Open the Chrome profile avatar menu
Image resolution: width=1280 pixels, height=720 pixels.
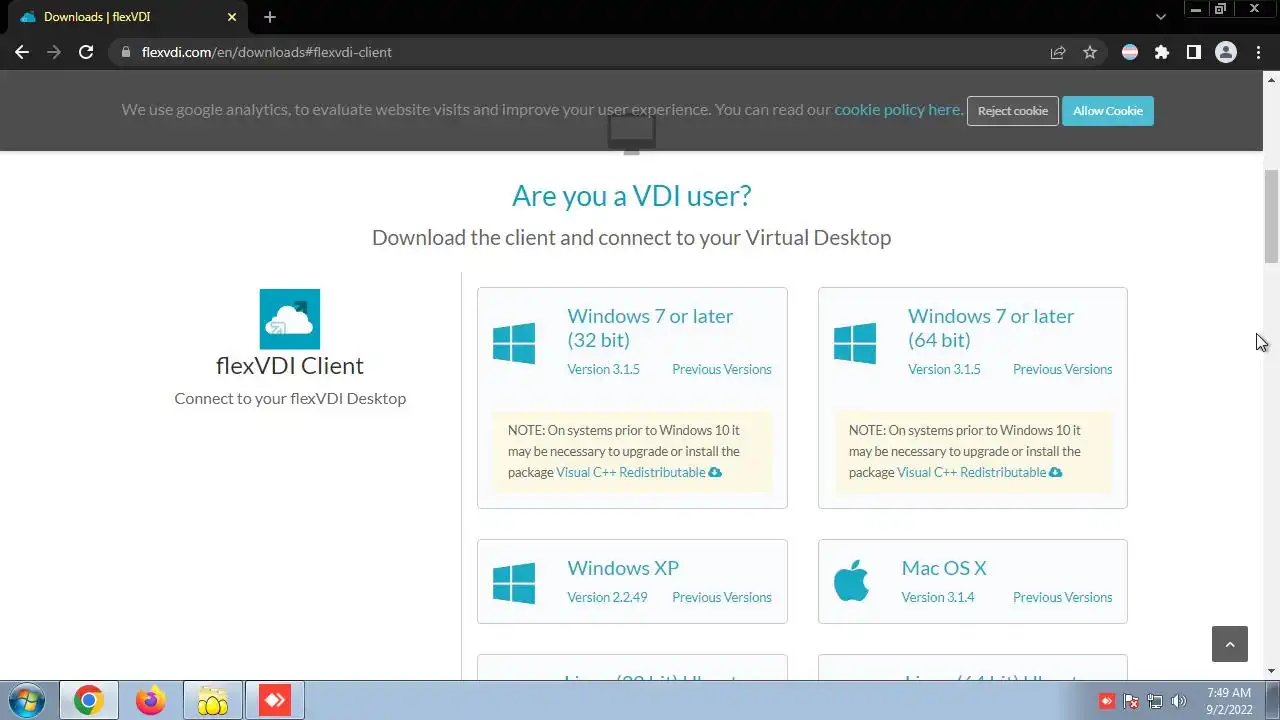tap(1226, 52)
